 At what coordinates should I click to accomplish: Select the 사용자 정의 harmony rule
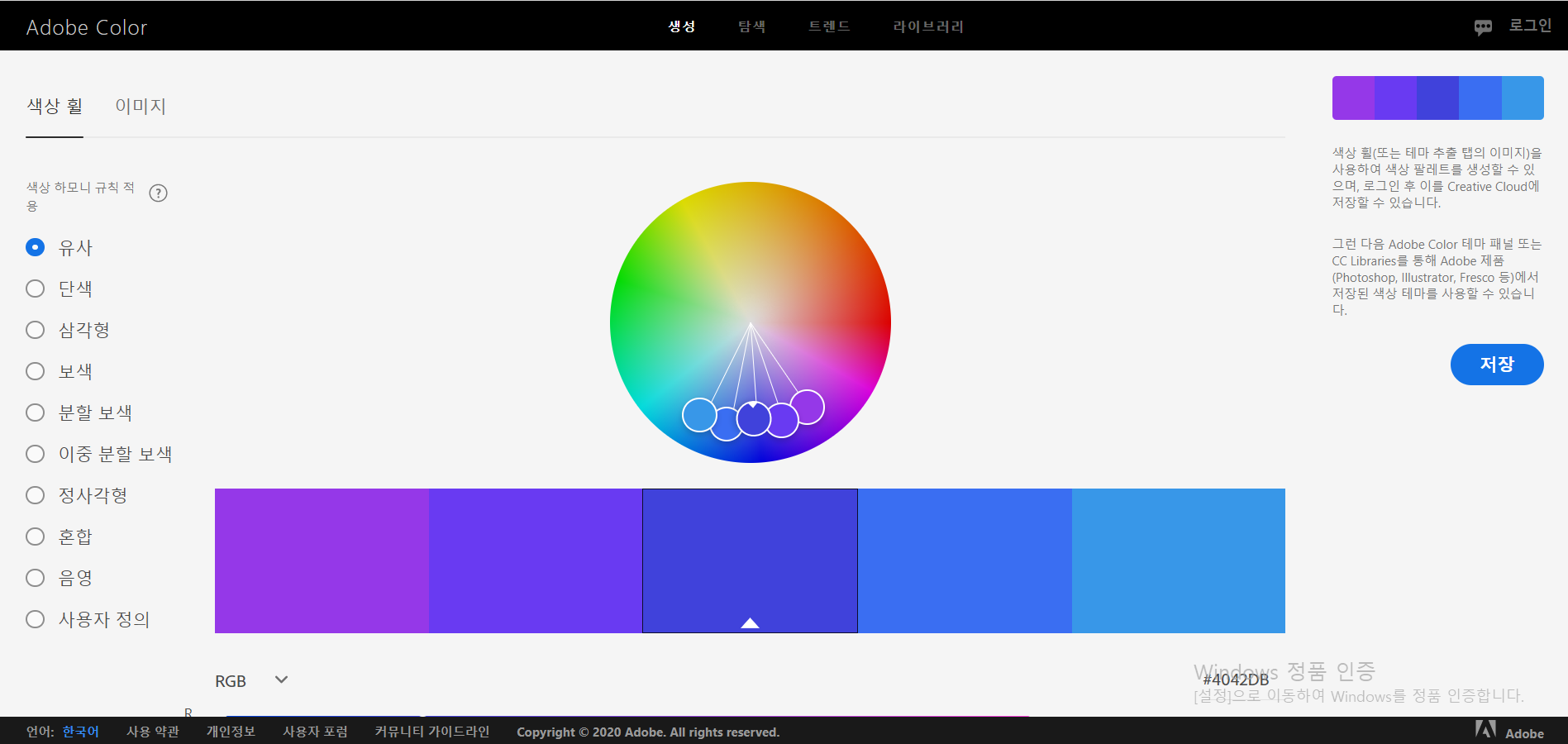click(x=88, y=619)
